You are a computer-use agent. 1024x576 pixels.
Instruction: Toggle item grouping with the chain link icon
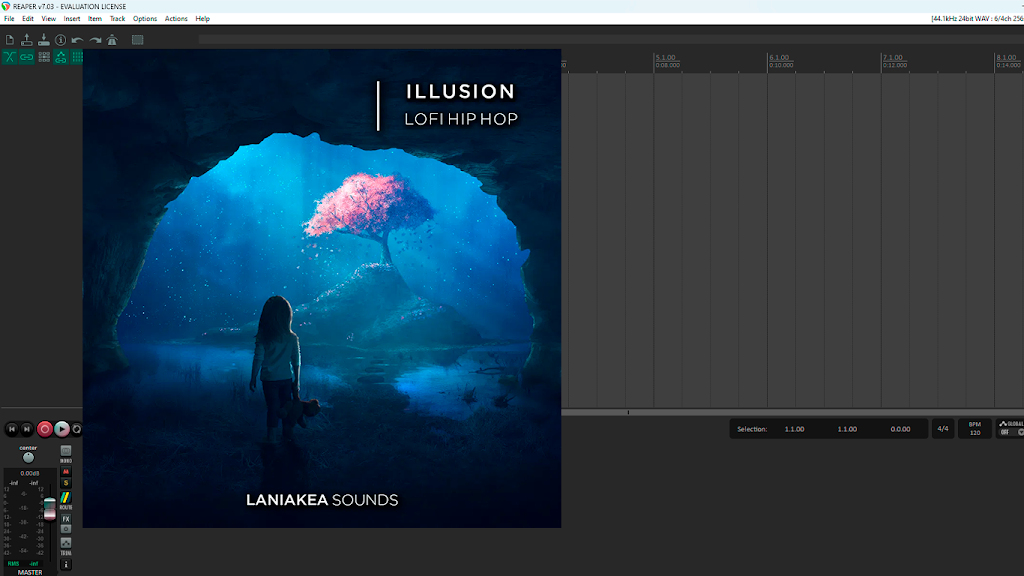(27, 57)
